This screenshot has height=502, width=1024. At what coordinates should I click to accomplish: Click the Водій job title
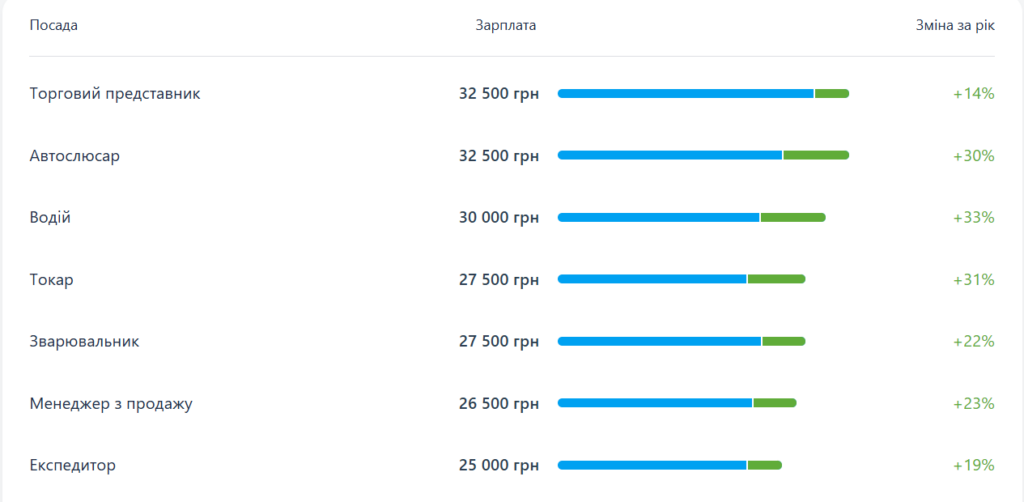coord(50,218)
